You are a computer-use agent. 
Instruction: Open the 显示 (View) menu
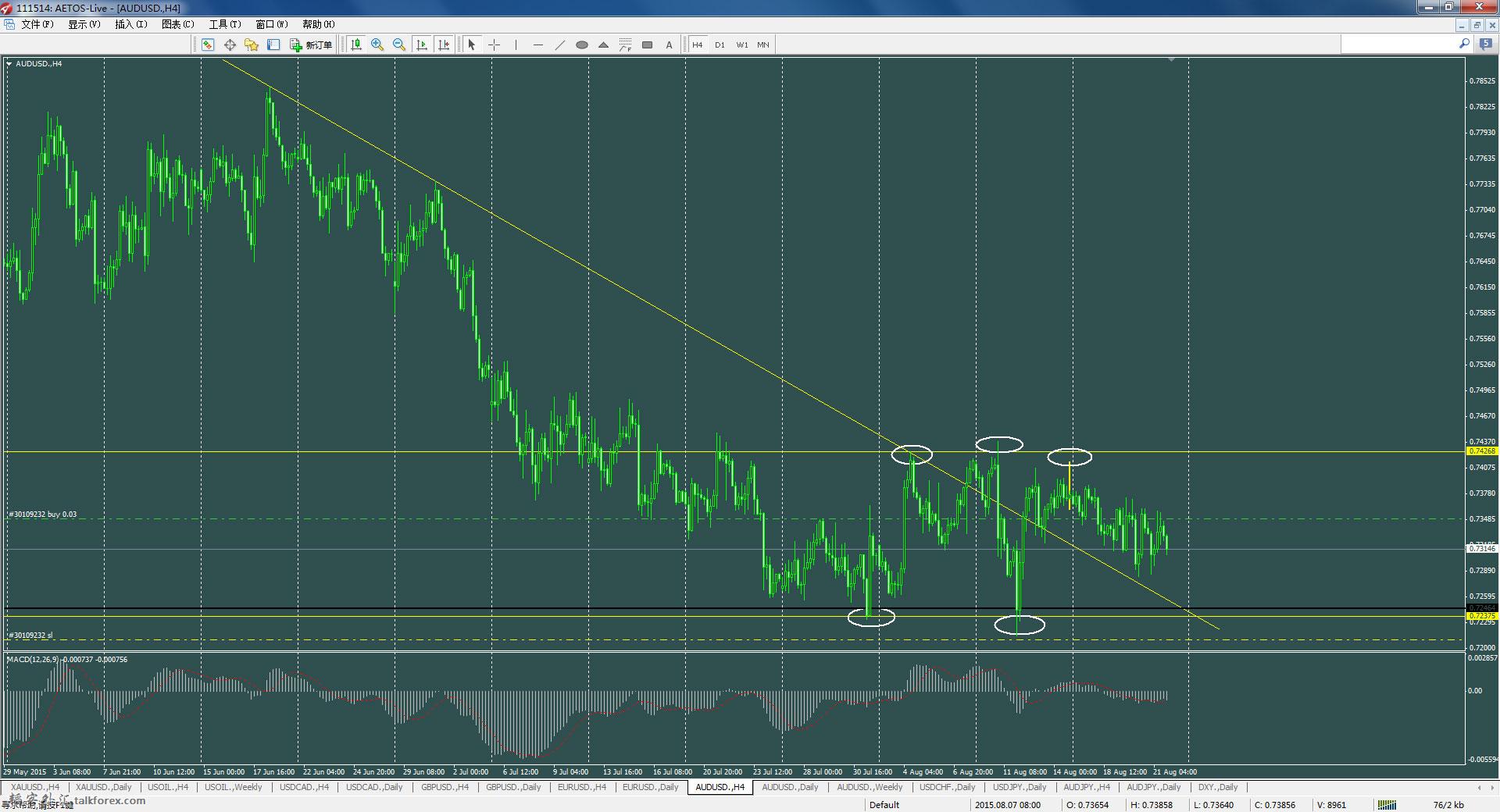point(84,24)
